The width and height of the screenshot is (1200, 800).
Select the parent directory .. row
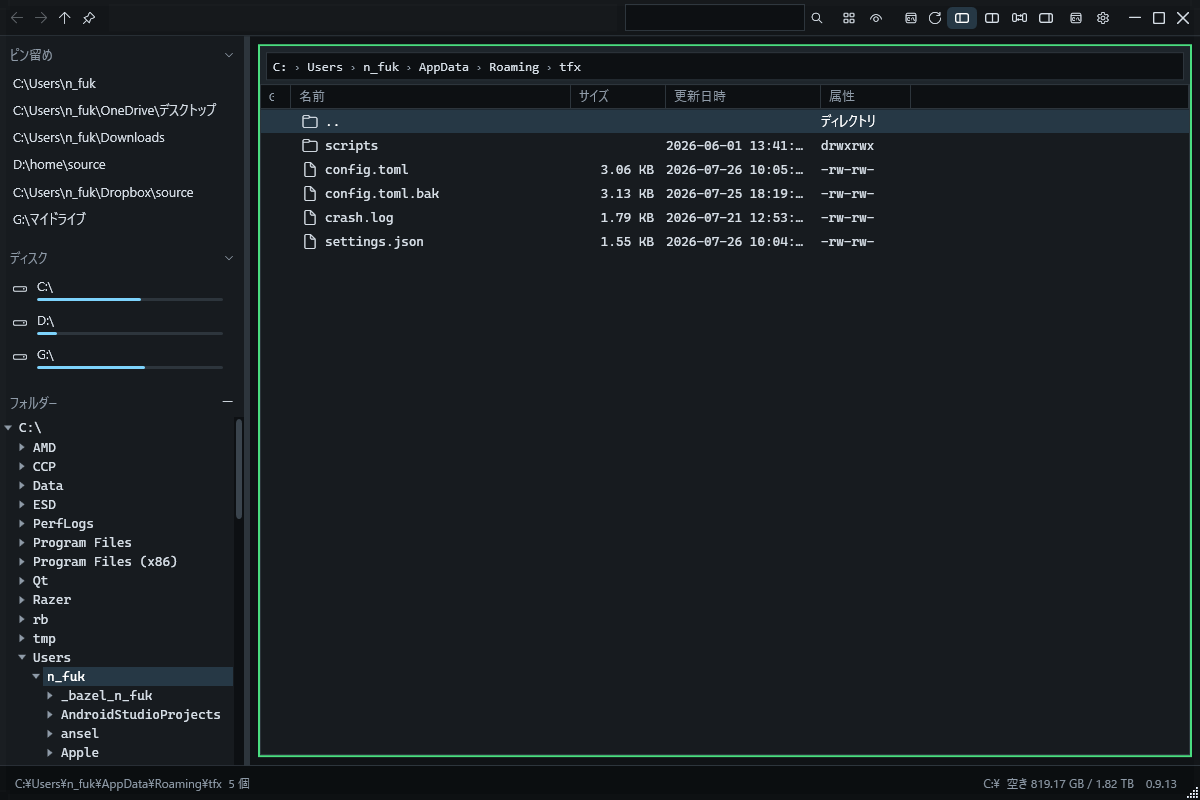point(725,121)
